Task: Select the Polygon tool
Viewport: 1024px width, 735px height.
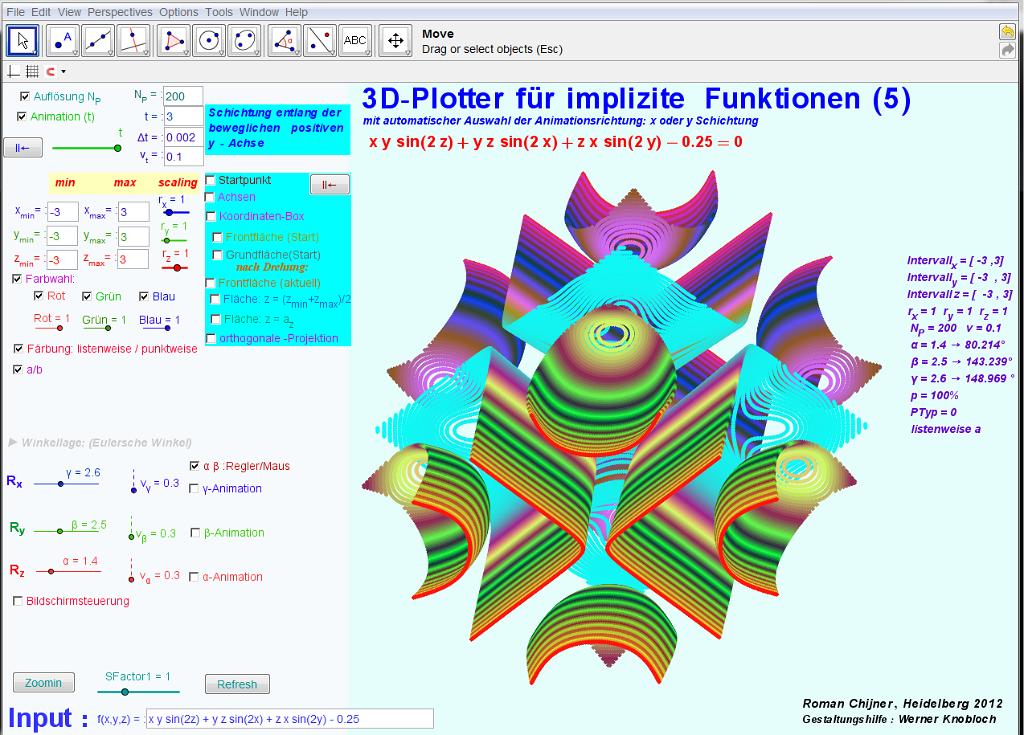Action: [x=174, y=40]
